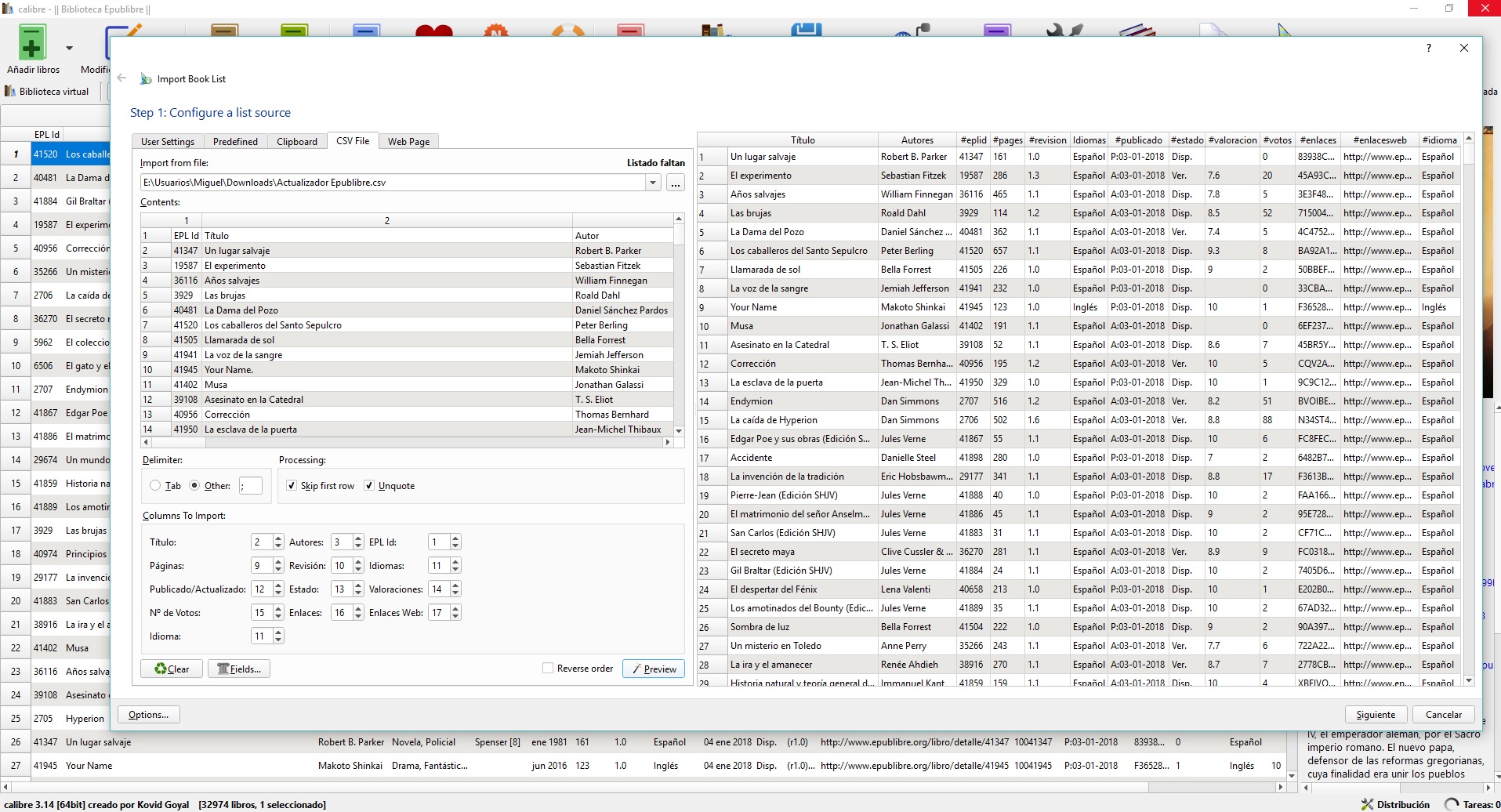Image resolution: width=1501 pixels, height=812 pixels.
Task: Click the preview list vertical scrollbar
Action: pos(1469,409)
